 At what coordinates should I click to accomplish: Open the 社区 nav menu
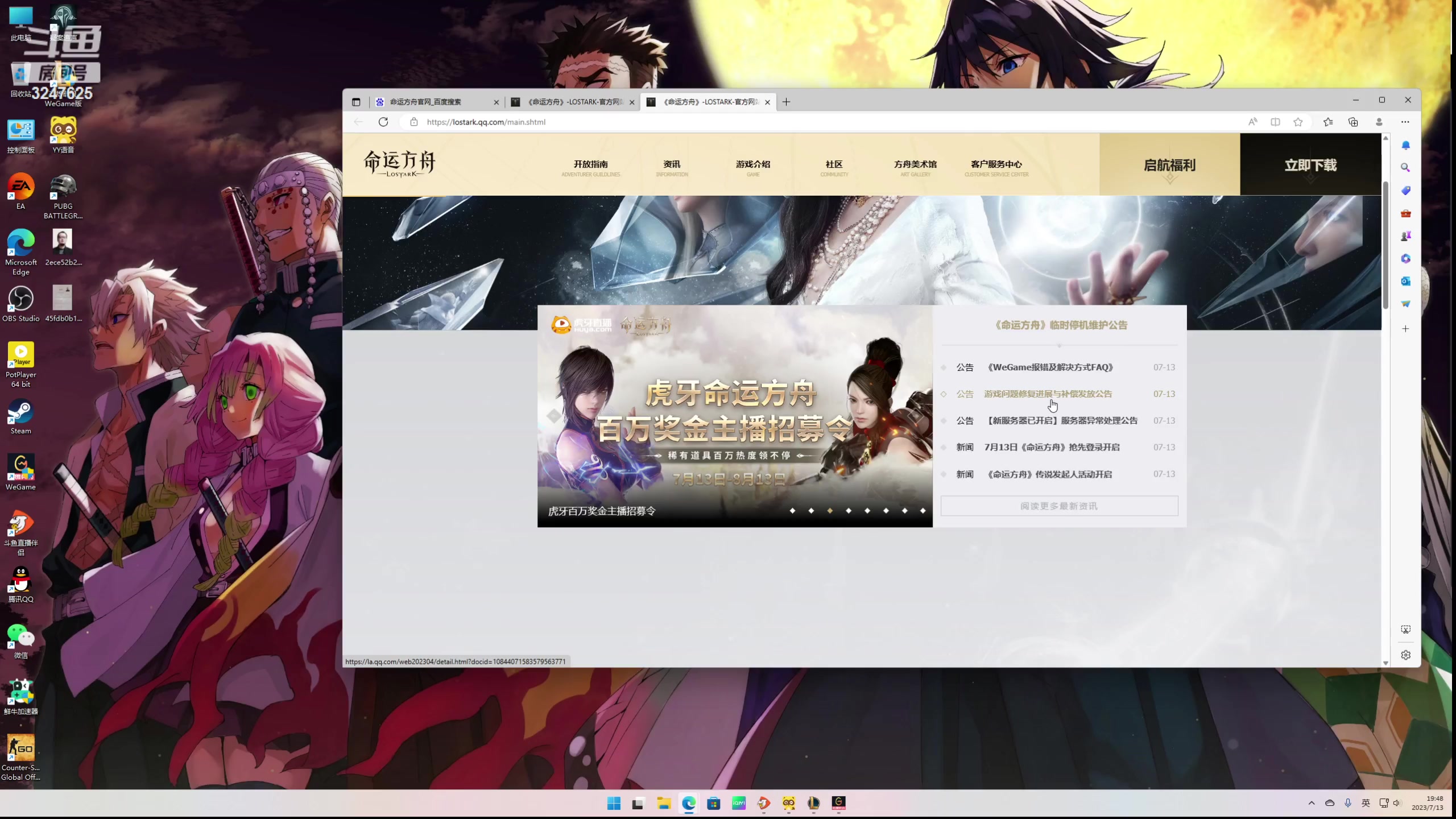click(x=834, y=168)
